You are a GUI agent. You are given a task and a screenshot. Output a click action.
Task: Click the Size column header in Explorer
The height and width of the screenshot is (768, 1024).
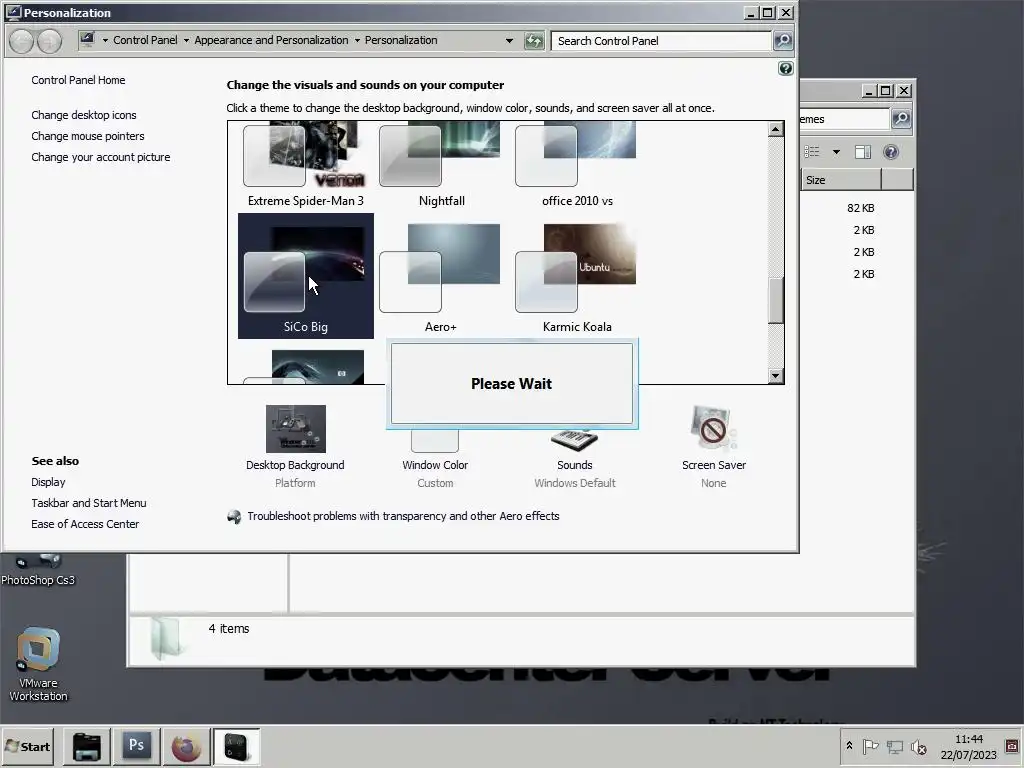pos(841,180)
